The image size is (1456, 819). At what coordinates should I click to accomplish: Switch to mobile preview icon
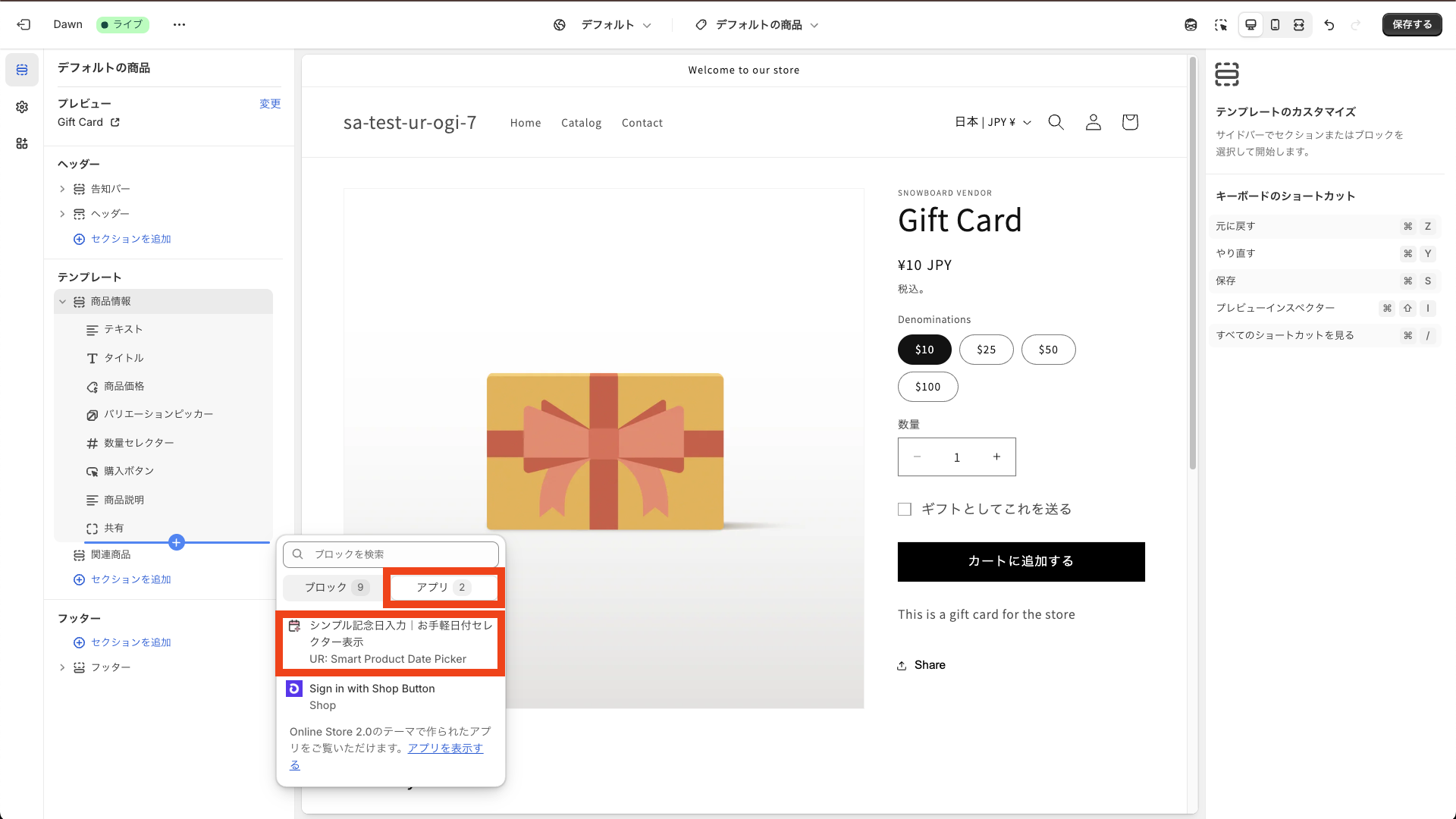point(1275,24)
